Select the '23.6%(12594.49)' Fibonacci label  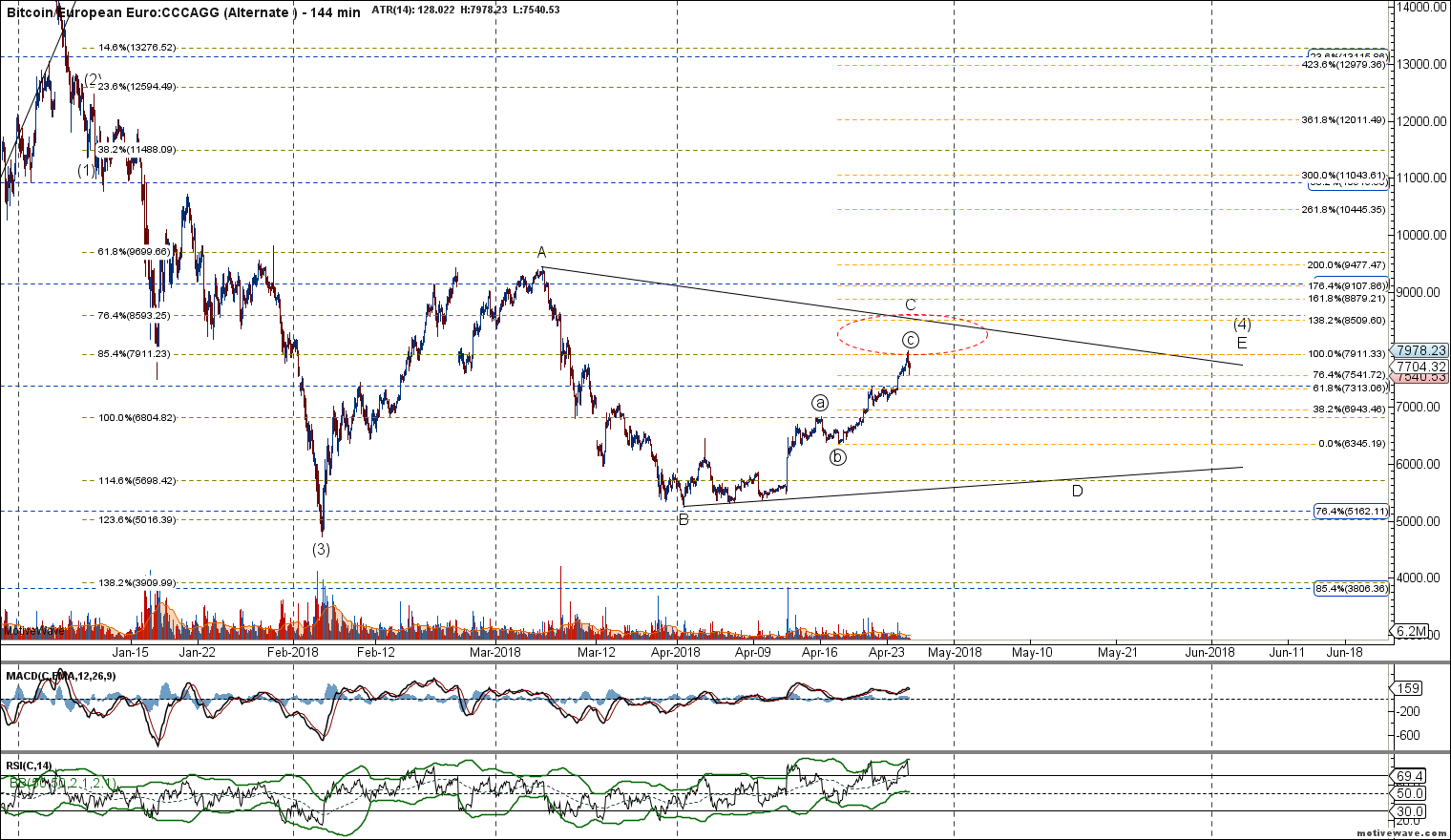[x=137, y=86]
